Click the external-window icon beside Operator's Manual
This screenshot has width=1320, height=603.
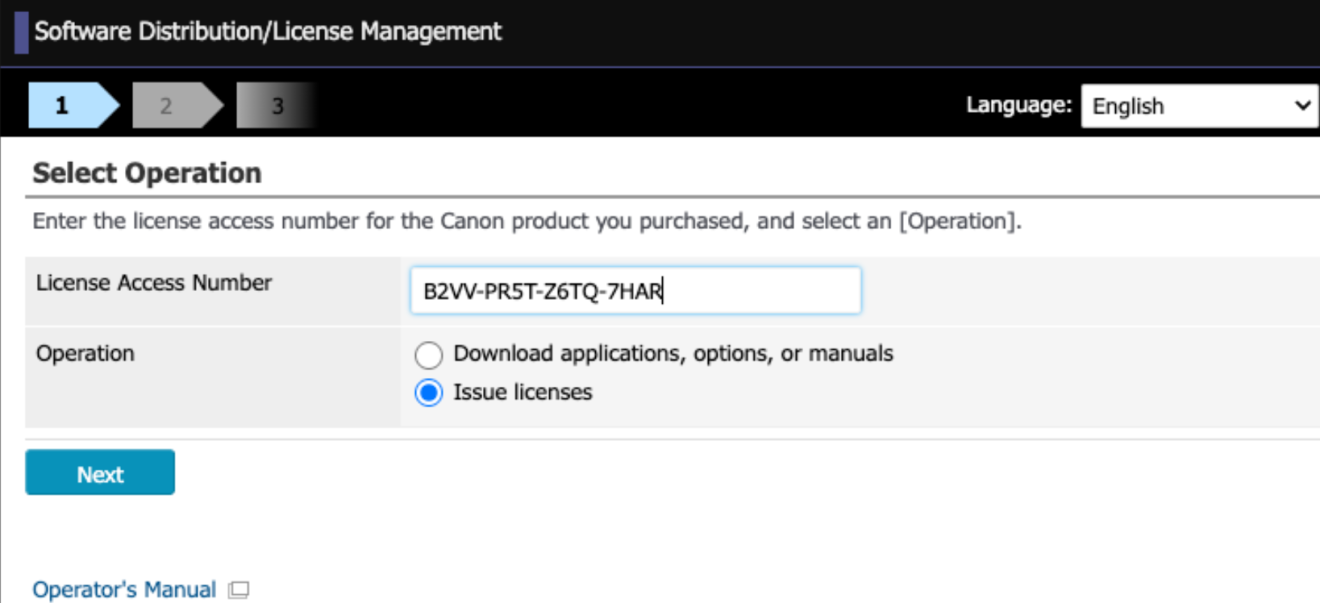(x=238, y=590)
